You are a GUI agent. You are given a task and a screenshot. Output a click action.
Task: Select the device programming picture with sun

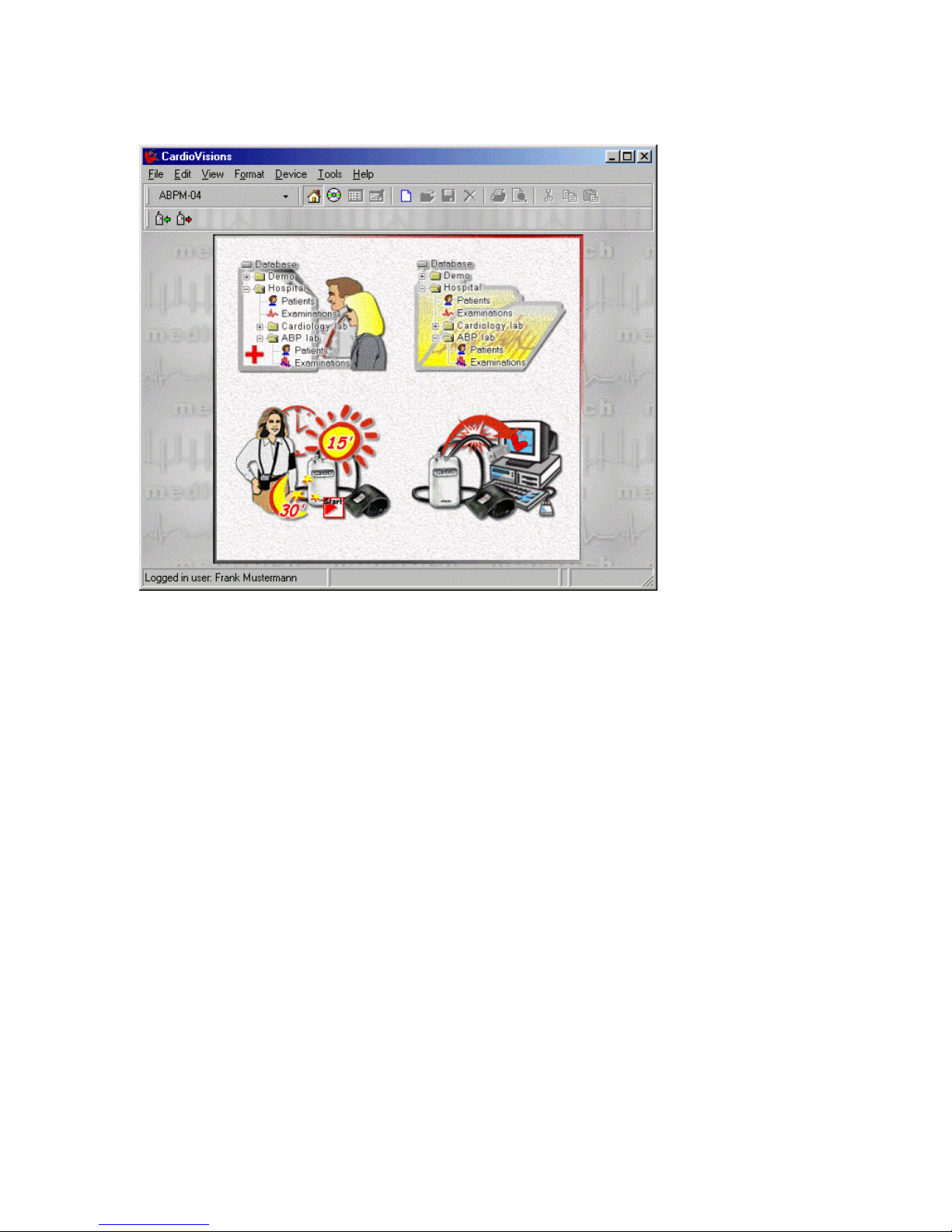[x=313, y=462]
